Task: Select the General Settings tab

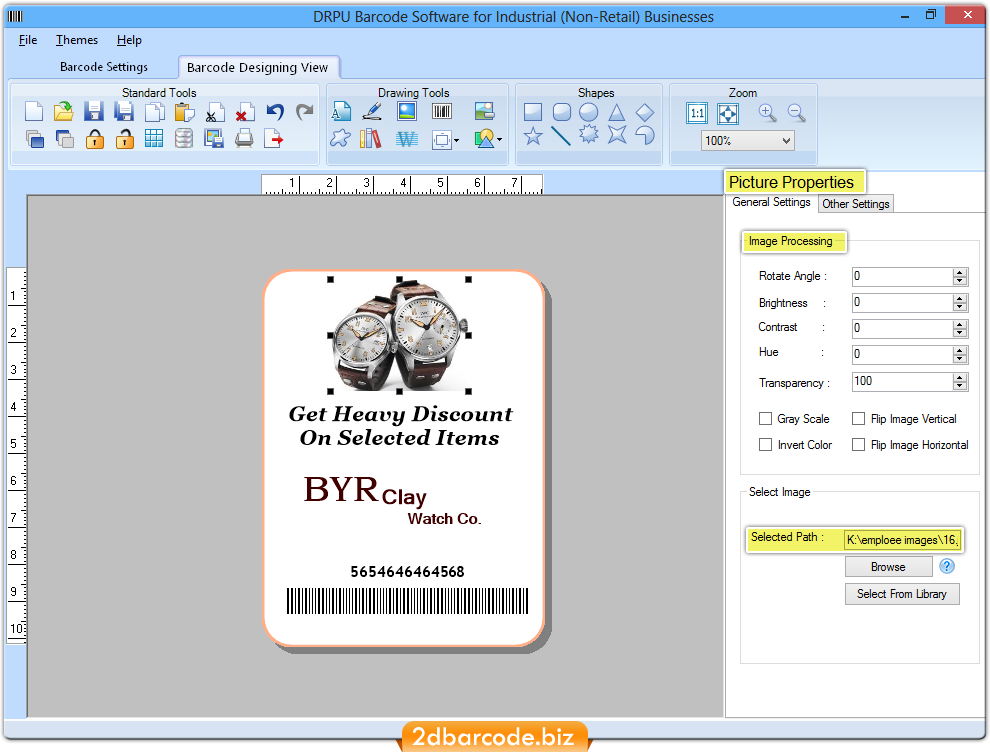Action: (771, 202)
